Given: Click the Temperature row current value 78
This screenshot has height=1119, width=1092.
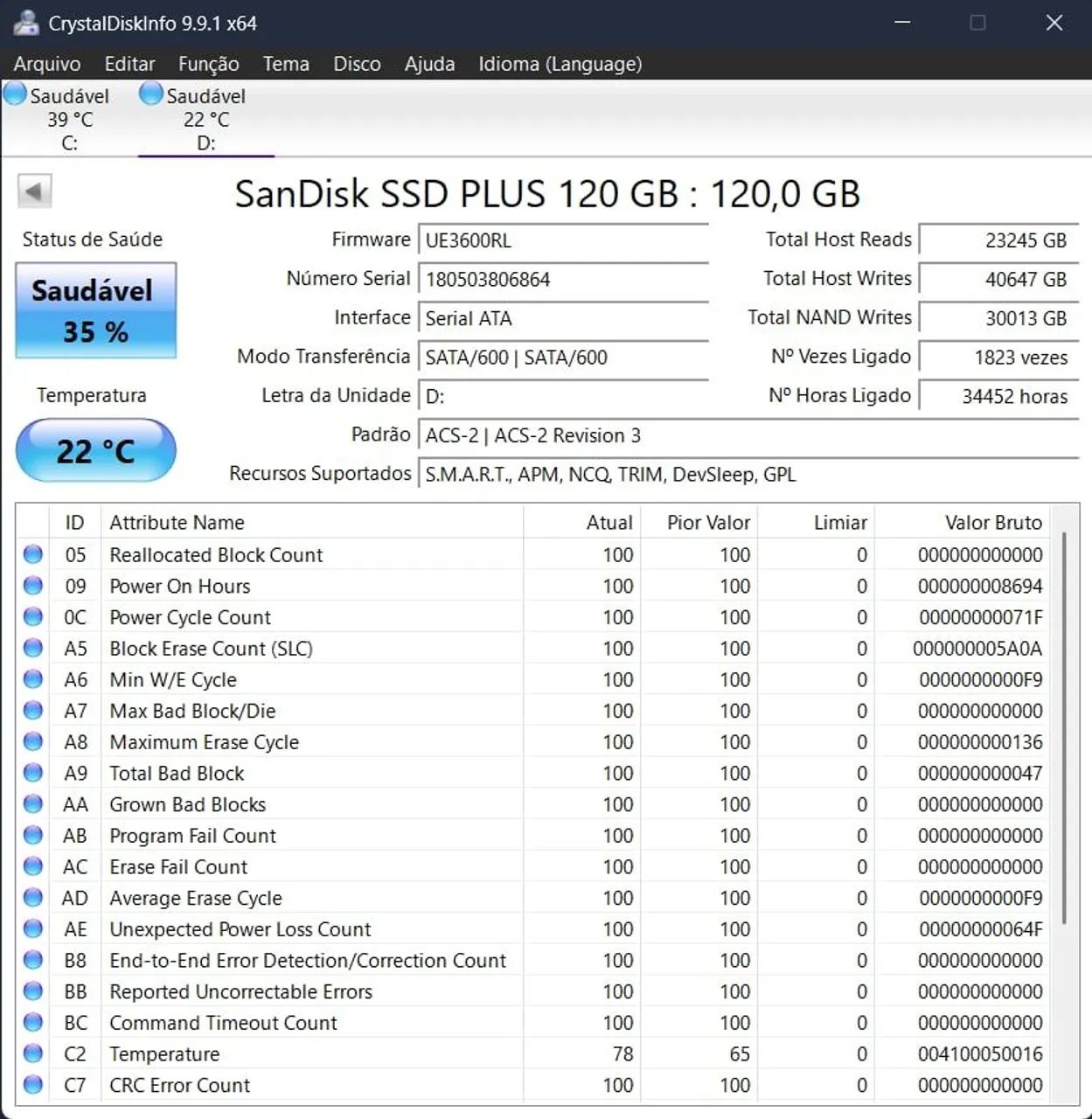Looking at the screenshot, I should point(623,1053).
